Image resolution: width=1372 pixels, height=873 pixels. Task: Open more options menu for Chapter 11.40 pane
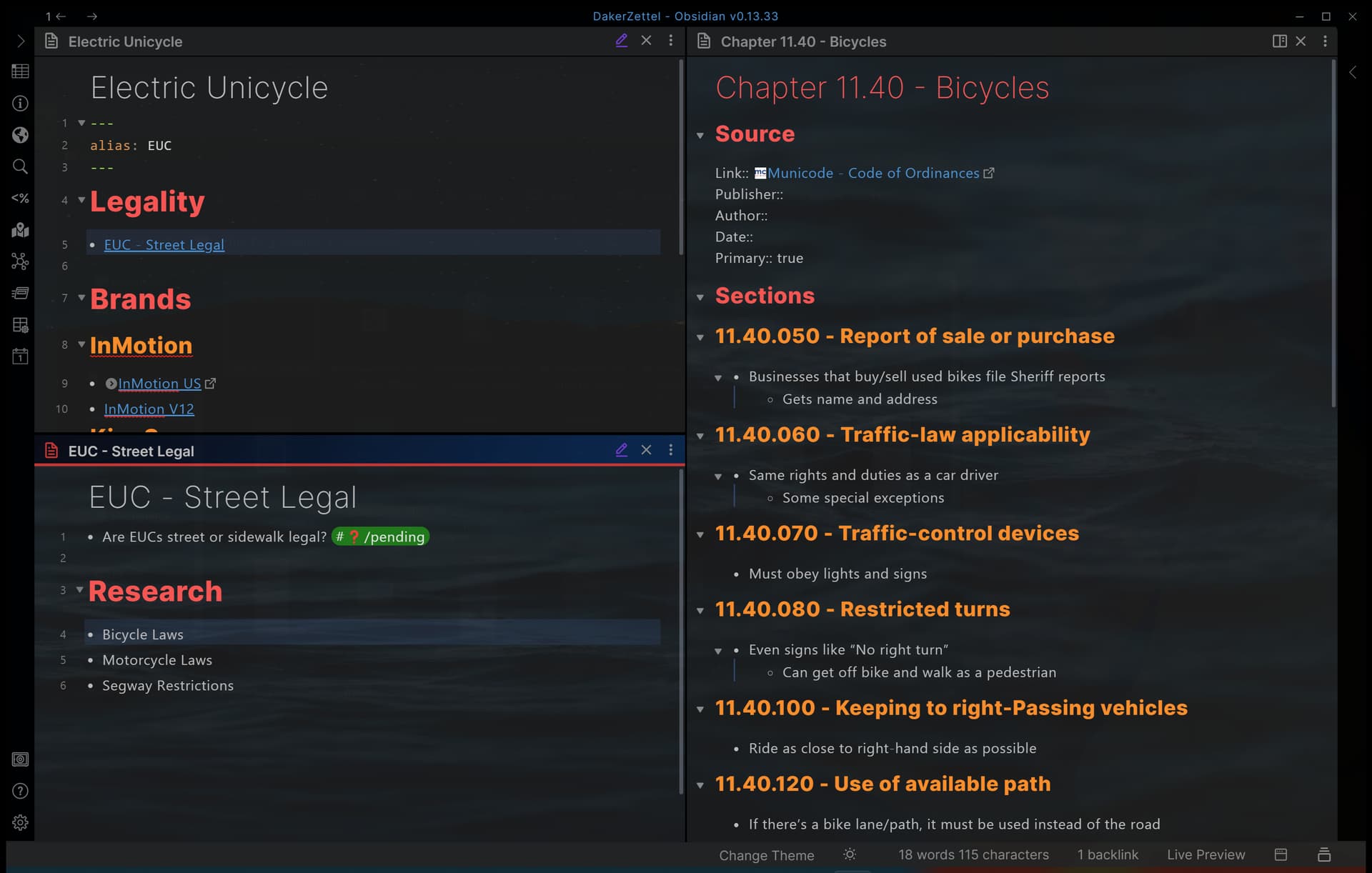point(1325,41)
